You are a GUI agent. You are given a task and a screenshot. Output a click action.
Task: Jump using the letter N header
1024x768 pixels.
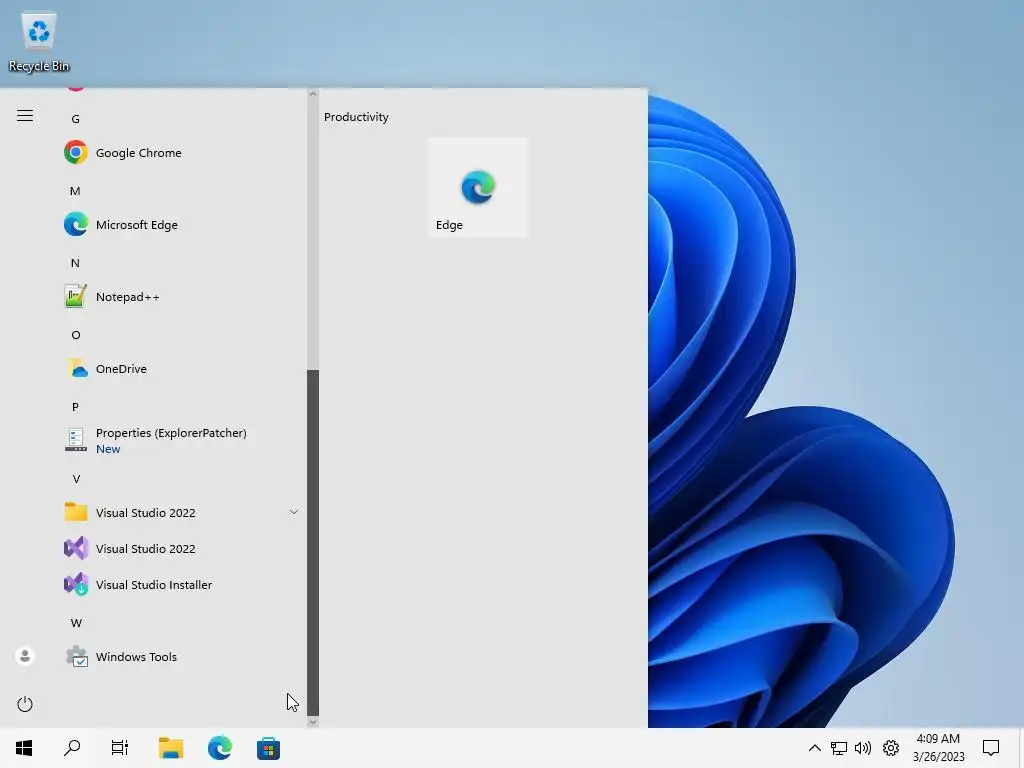tap(75, 263)
